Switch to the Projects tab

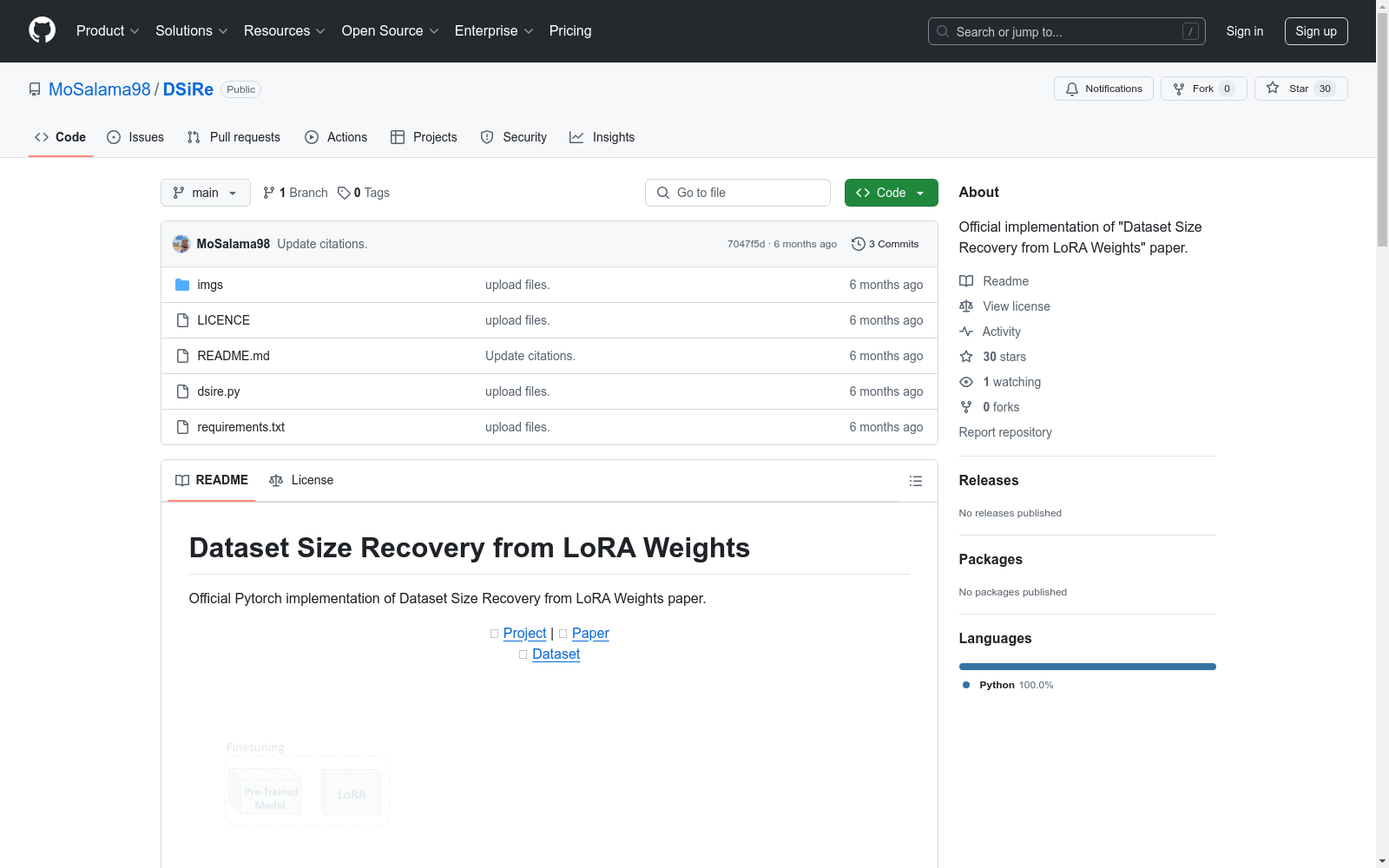coord(424,137)
